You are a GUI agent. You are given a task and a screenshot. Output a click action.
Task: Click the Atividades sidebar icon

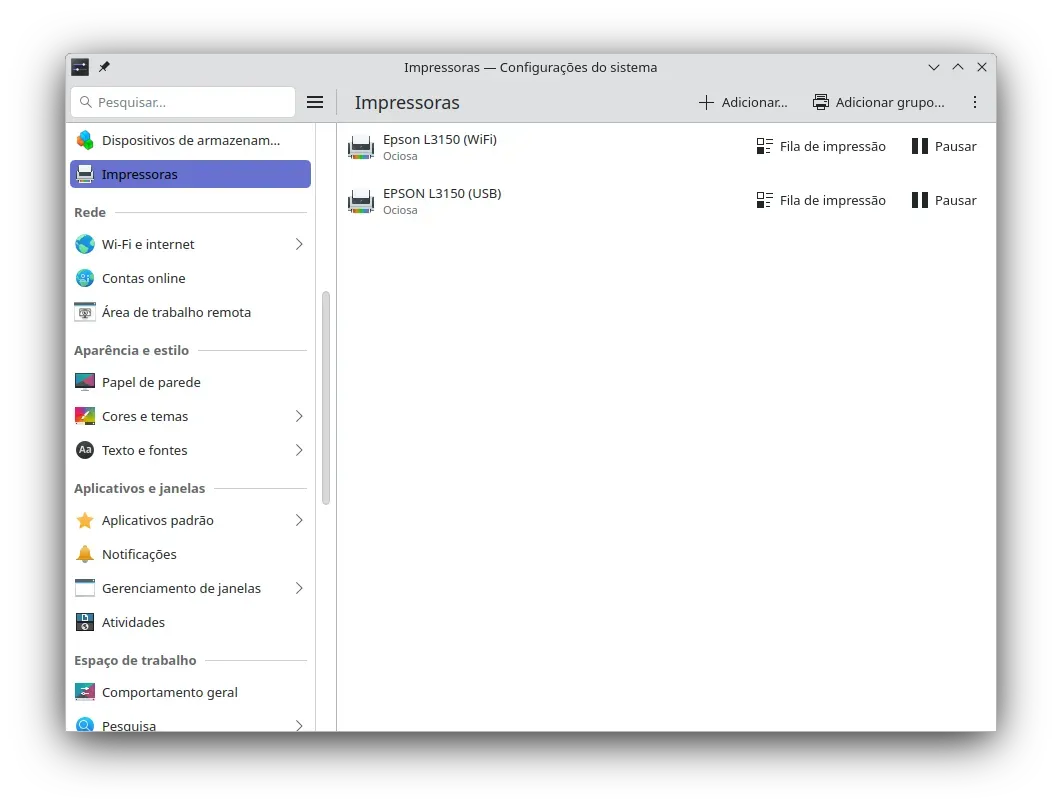85,622
